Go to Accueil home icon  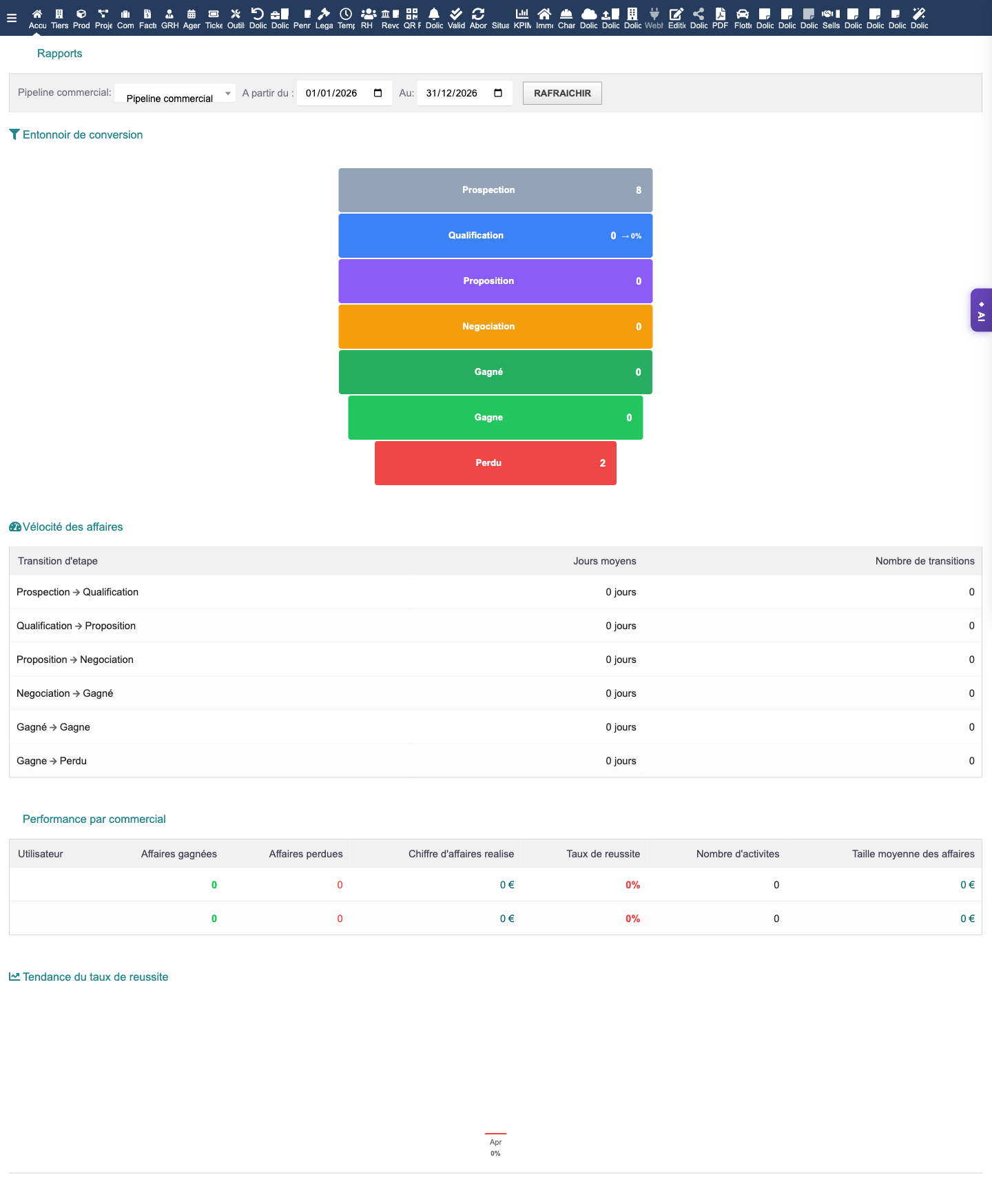point(37,14)
